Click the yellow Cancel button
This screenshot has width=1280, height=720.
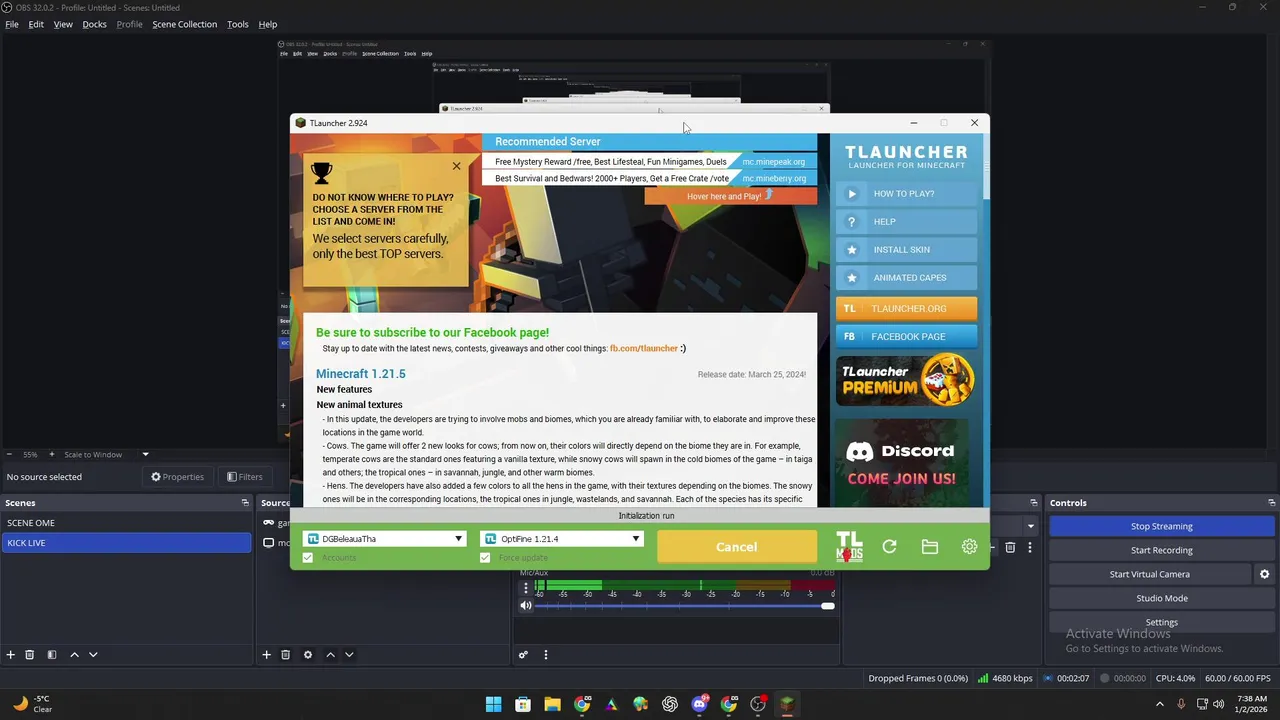tap(737, 547)
